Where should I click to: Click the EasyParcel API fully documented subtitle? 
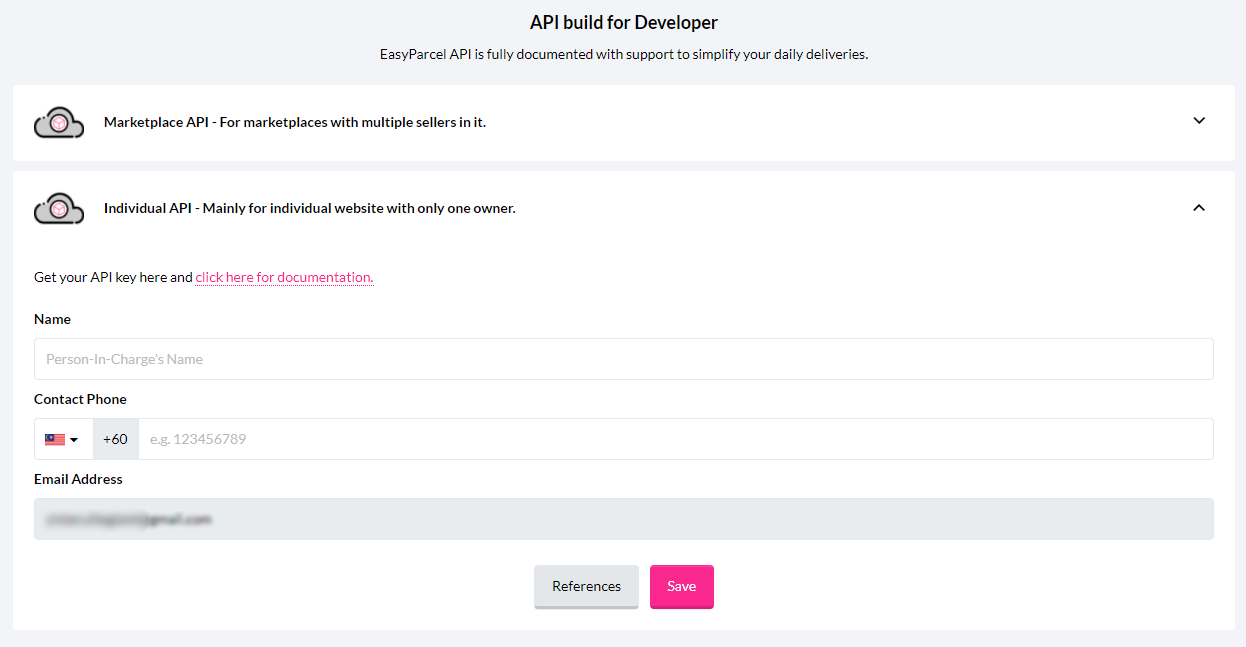(624, 54)
